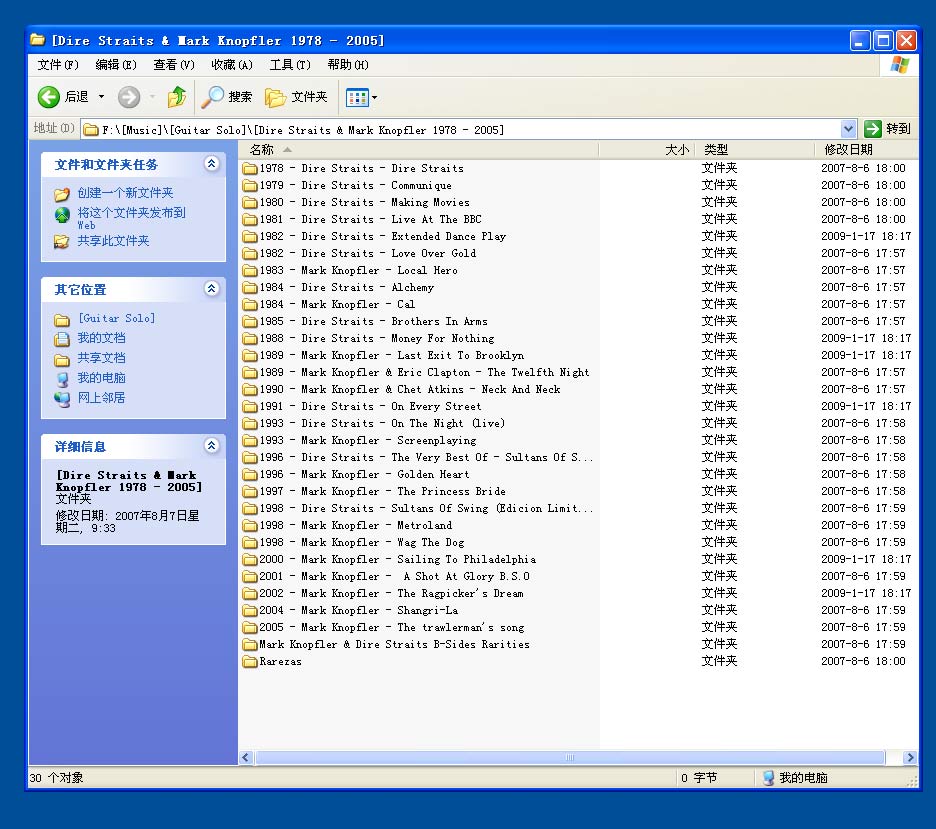Select the folder icon for Rarezas
This screenshot has width=936, height=829.
click(250, 661)
